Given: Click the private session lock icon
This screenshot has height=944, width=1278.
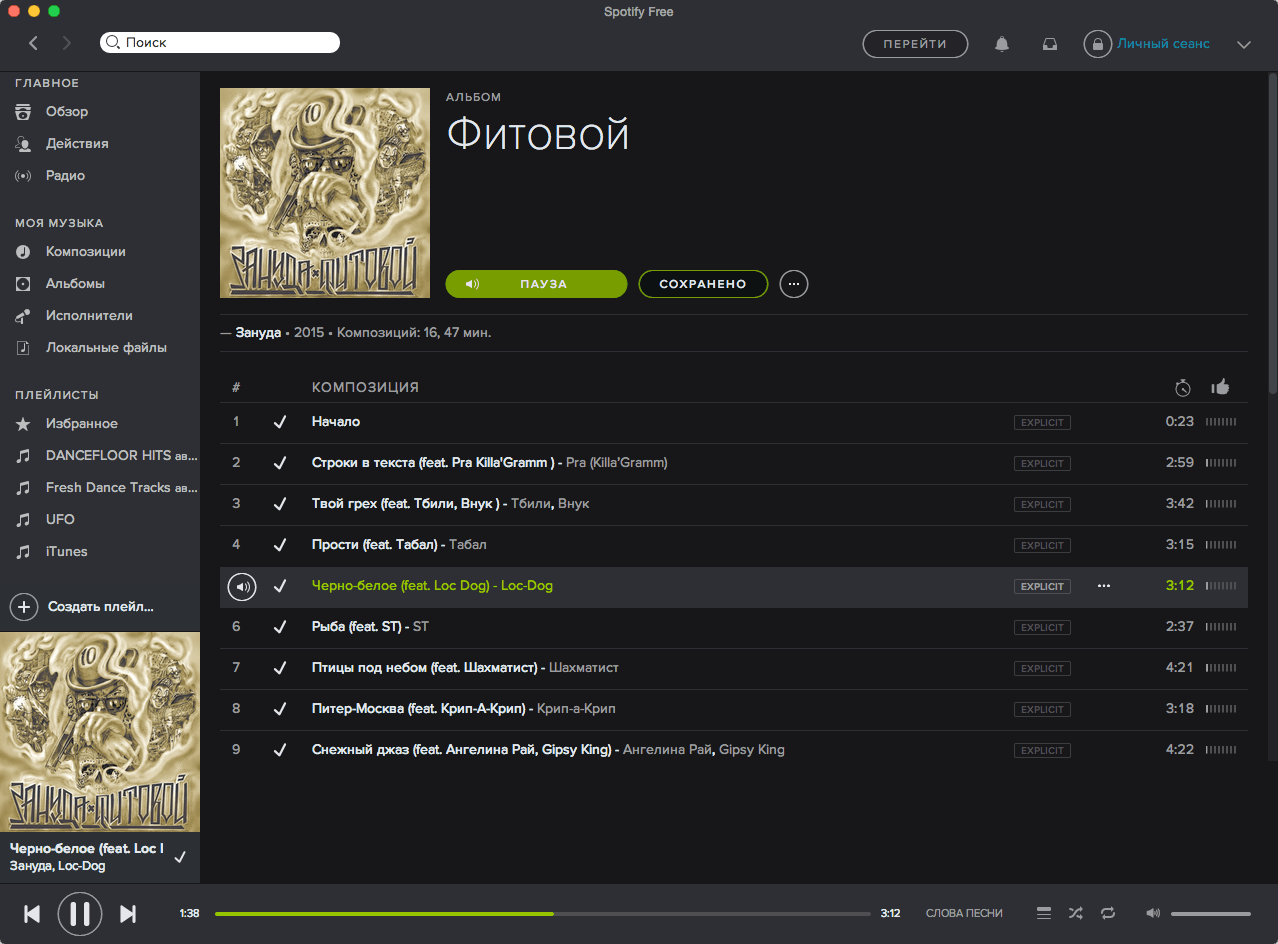Looking at the screenshot, I should tap(1098, 44).
